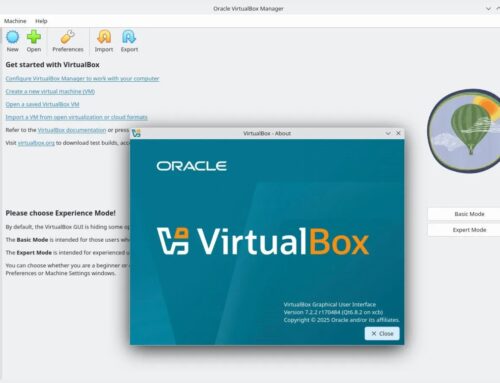Click Import a VM from open virtualization link

[76, 117]
